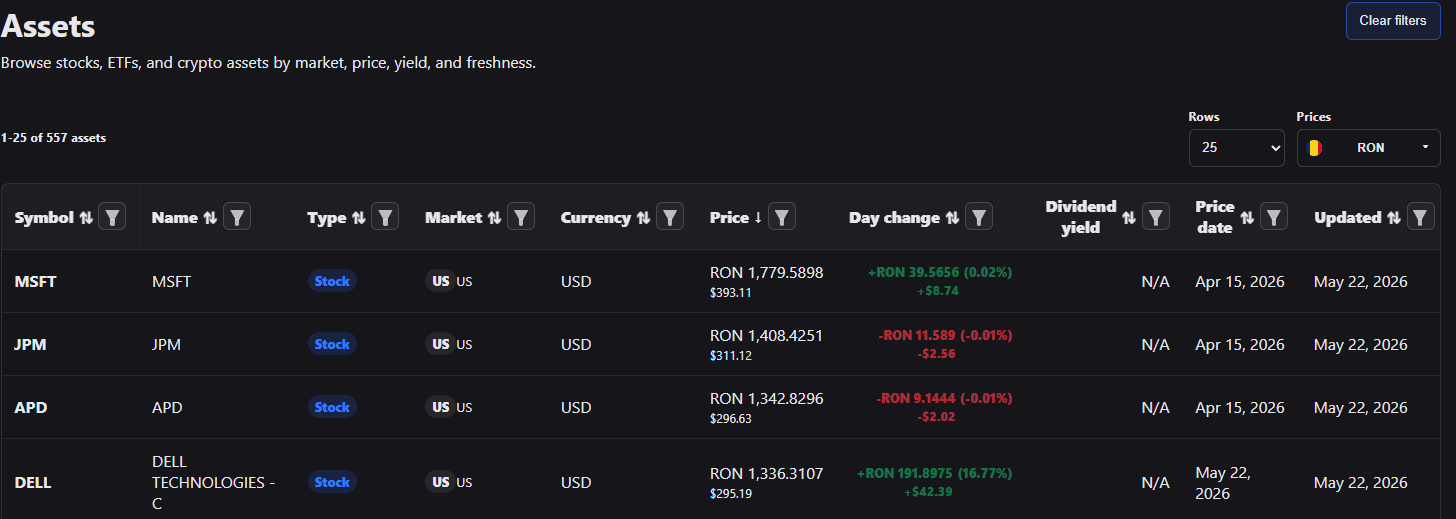Click the US market badge in APD row

pos(440,407)
